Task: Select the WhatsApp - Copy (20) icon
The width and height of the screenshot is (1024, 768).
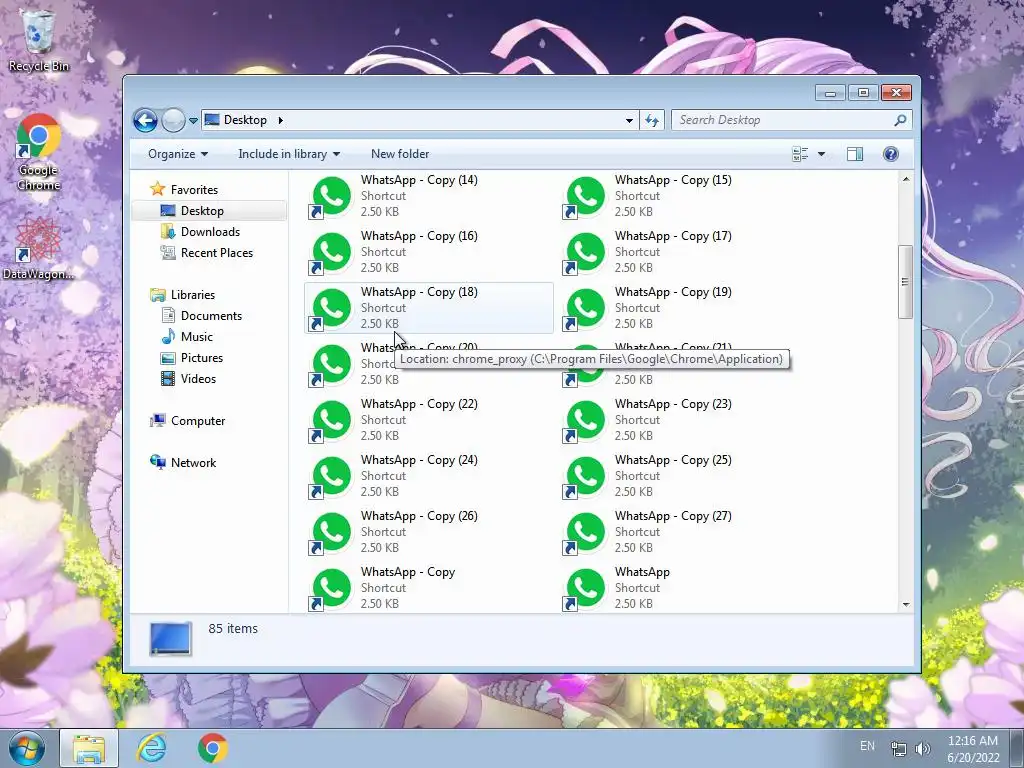Action: click(331, 364)
